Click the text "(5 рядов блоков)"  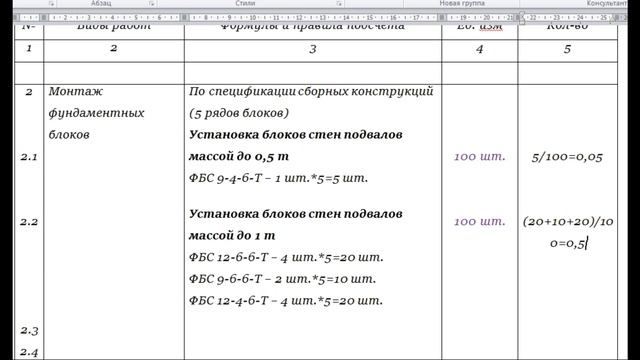pyautogui.click(x=239, y=113)
